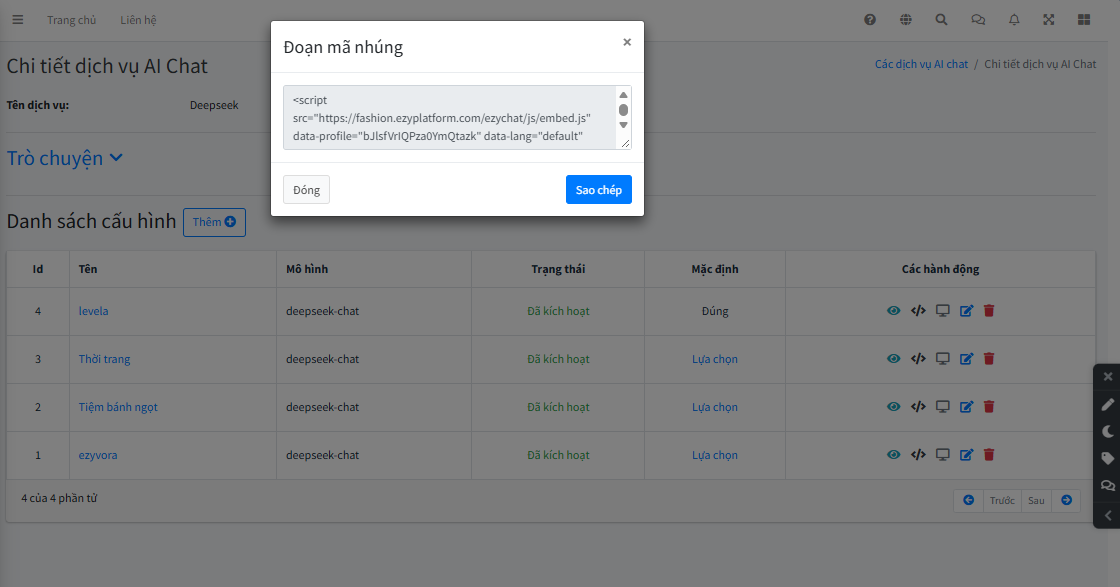This screenshot has width=1120, height=587.
Task: Edit the Thời trang configuration
Action: point(966,358)
